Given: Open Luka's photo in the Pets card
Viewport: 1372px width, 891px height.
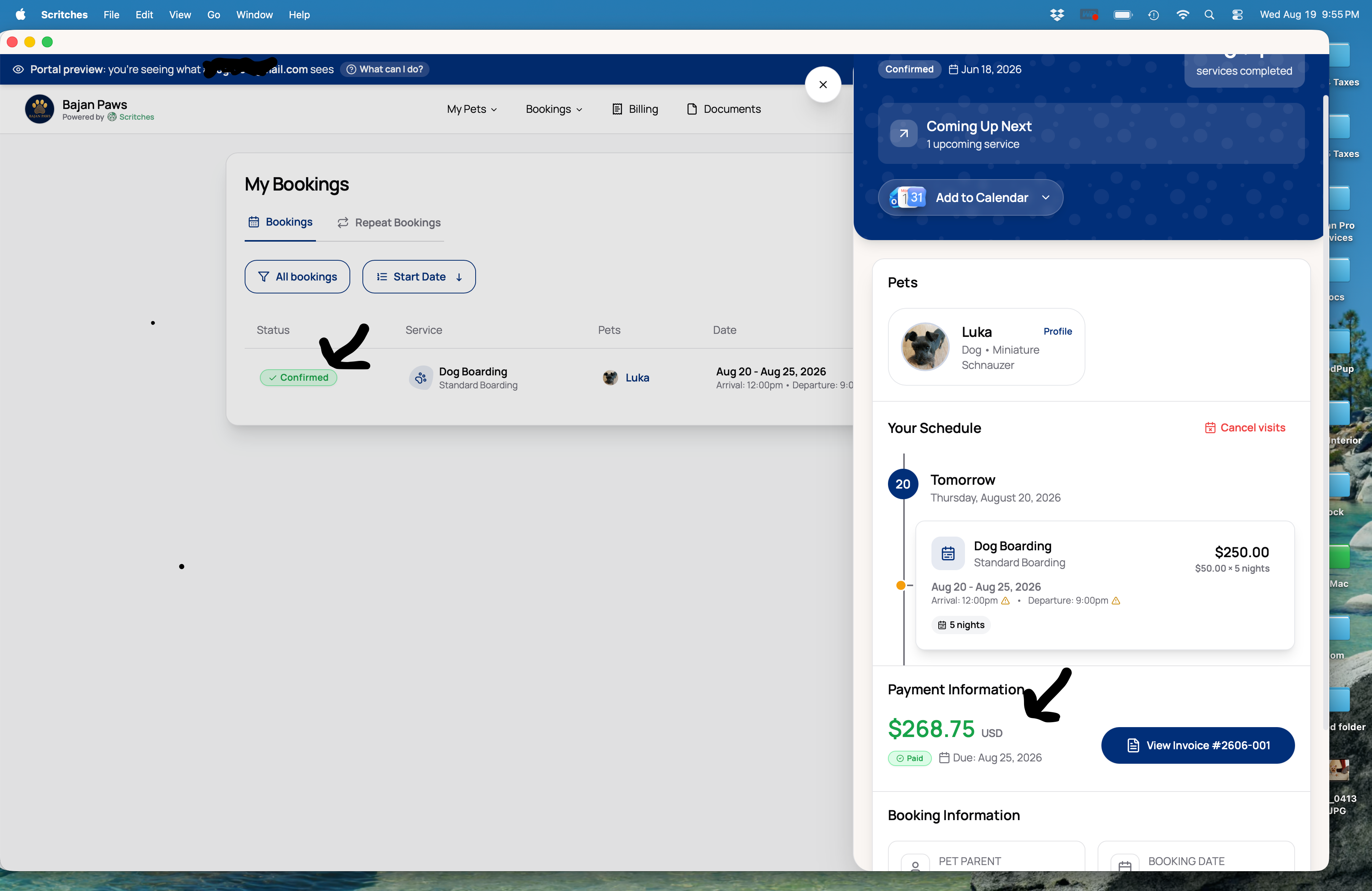Looking at the screenshot, I should pyautogui.click(x=925, y=346).
